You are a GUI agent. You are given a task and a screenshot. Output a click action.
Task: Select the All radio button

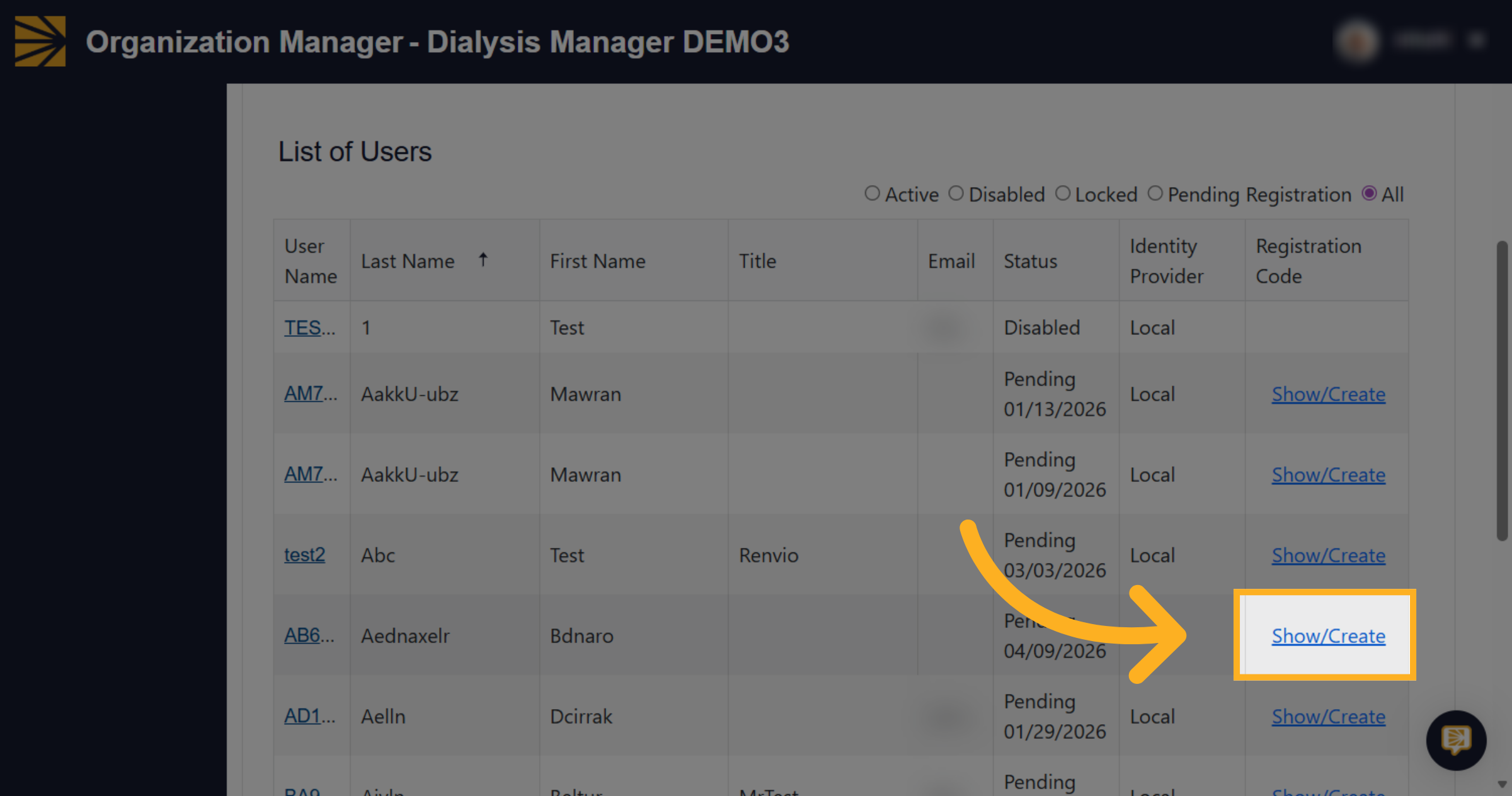(x=1368, y=193)
